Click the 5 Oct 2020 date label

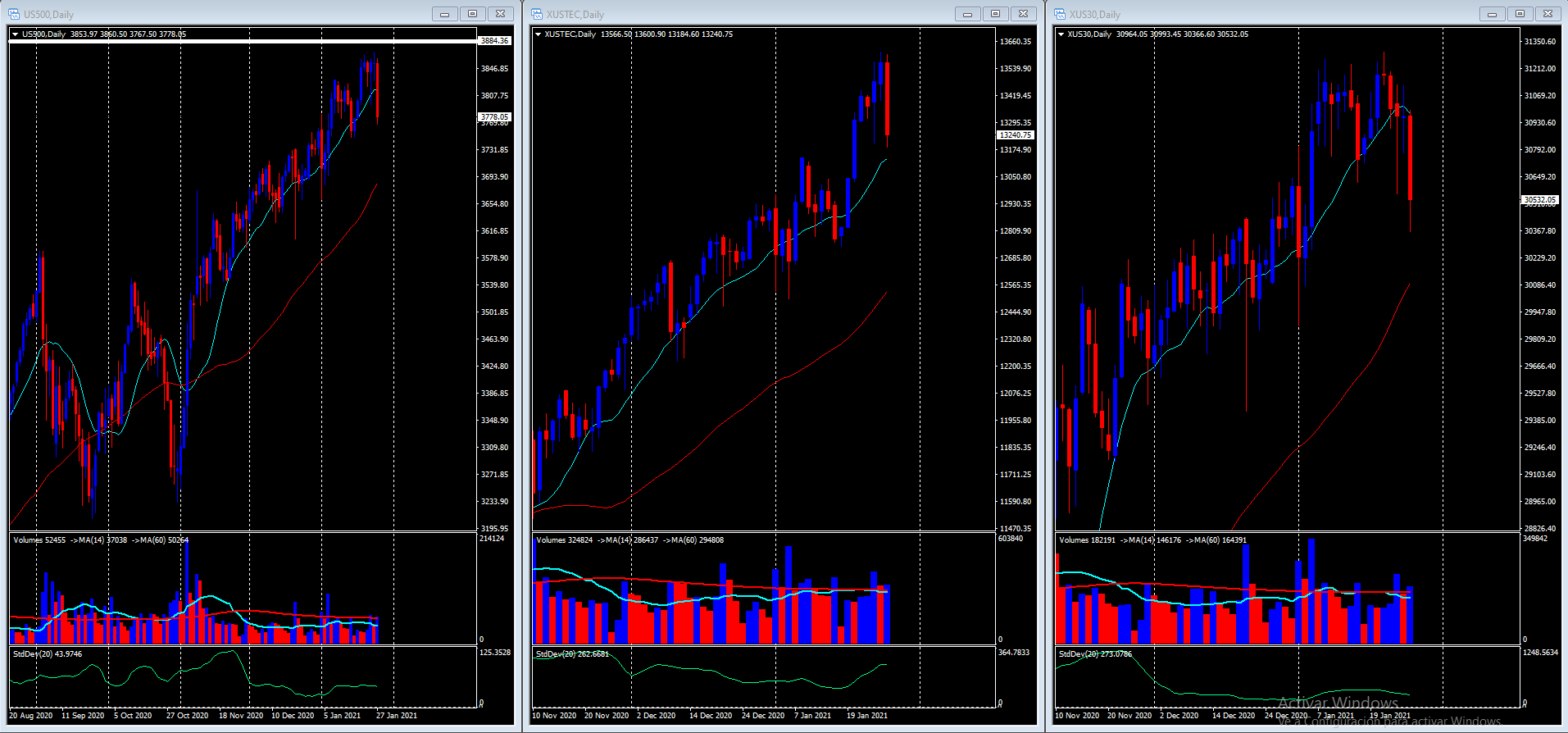pyautogui.click(x=133, y=716)
